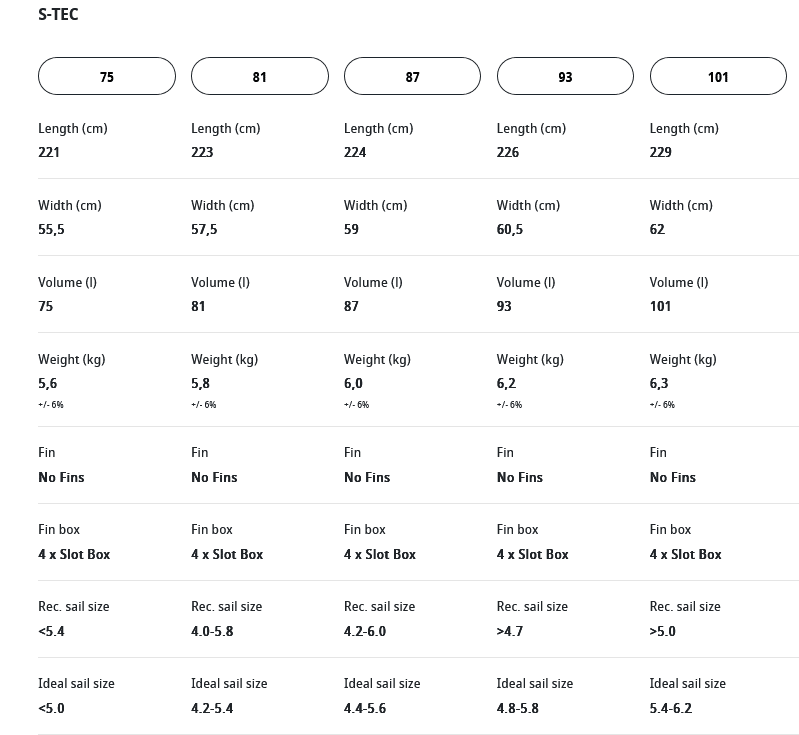
Task: Click the width value 59
Action: pyautogui.click(x=351, y=229)
